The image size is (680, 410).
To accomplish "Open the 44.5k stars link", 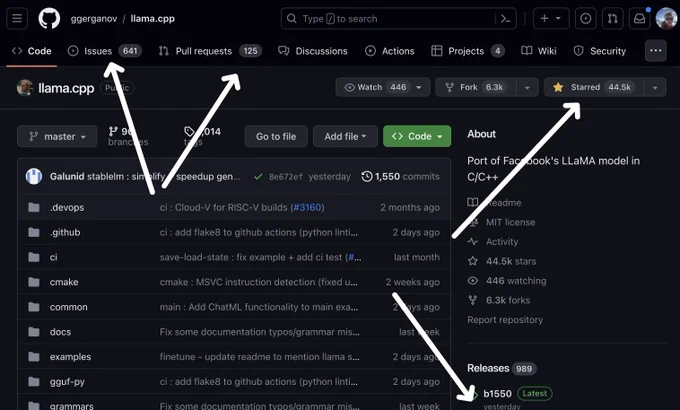I will tap(511, 261).
